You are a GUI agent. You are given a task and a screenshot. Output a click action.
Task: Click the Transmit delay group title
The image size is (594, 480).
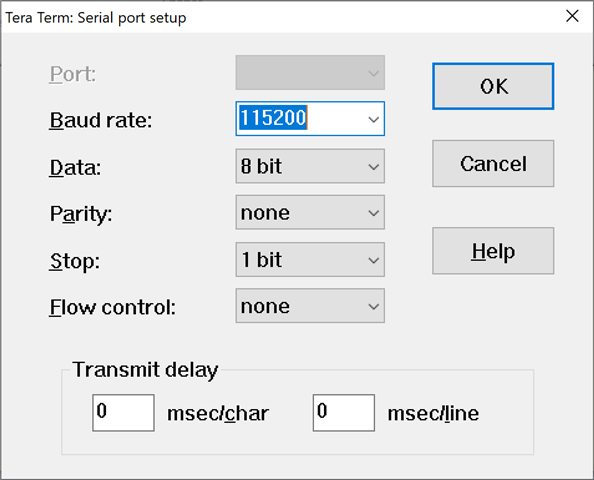pyautogui.click(x=145, y=370)
